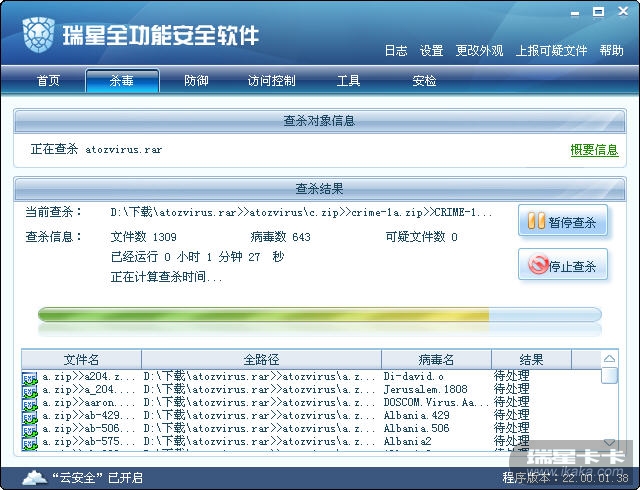The image size is (640, 490).
Task: Minimize the Rising window
Action: pyautogui.click(x=575, y=13)
